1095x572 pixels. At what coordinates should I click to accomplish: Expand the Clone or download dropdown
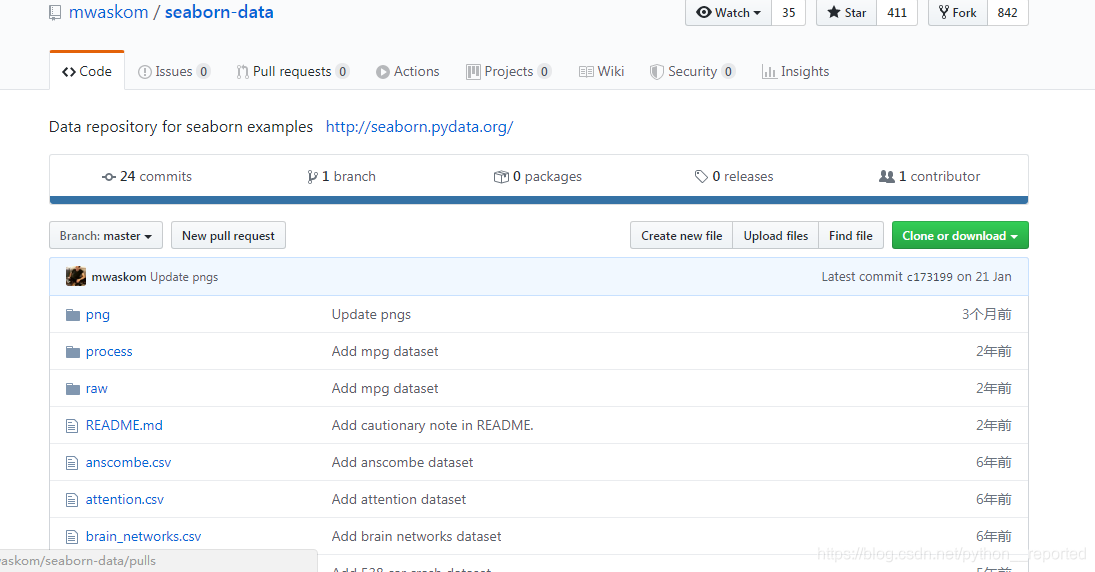tap(960, 235)
